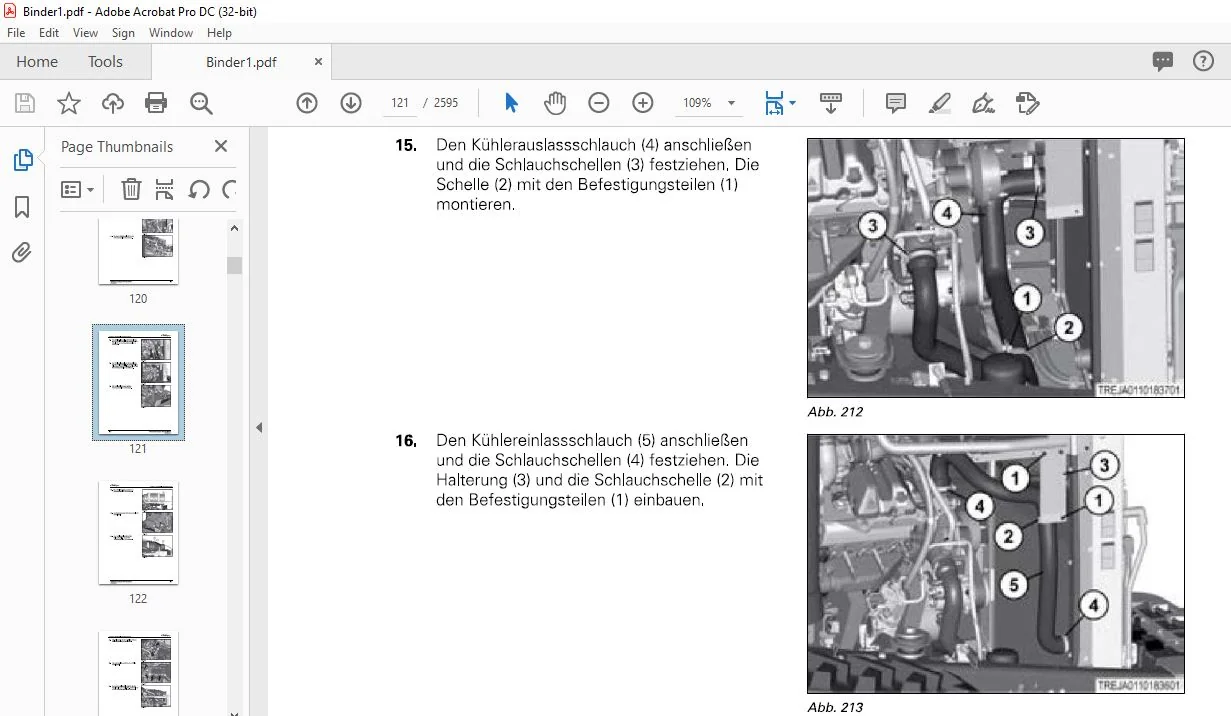
Task: Select the Binder1.pdf document tab
Action: [241, 62]
